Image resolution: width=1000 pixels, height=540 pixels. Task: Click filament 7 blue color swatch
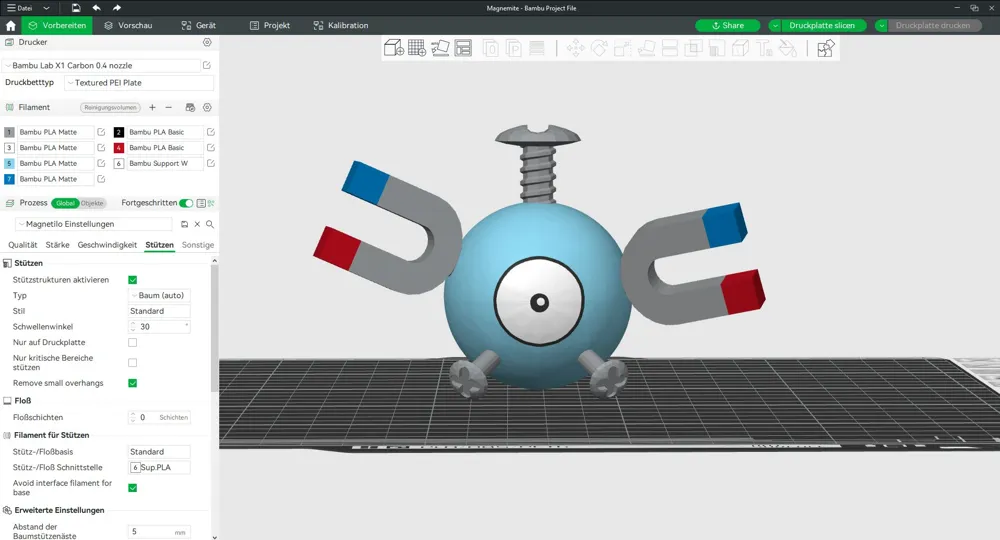[9, 179]
